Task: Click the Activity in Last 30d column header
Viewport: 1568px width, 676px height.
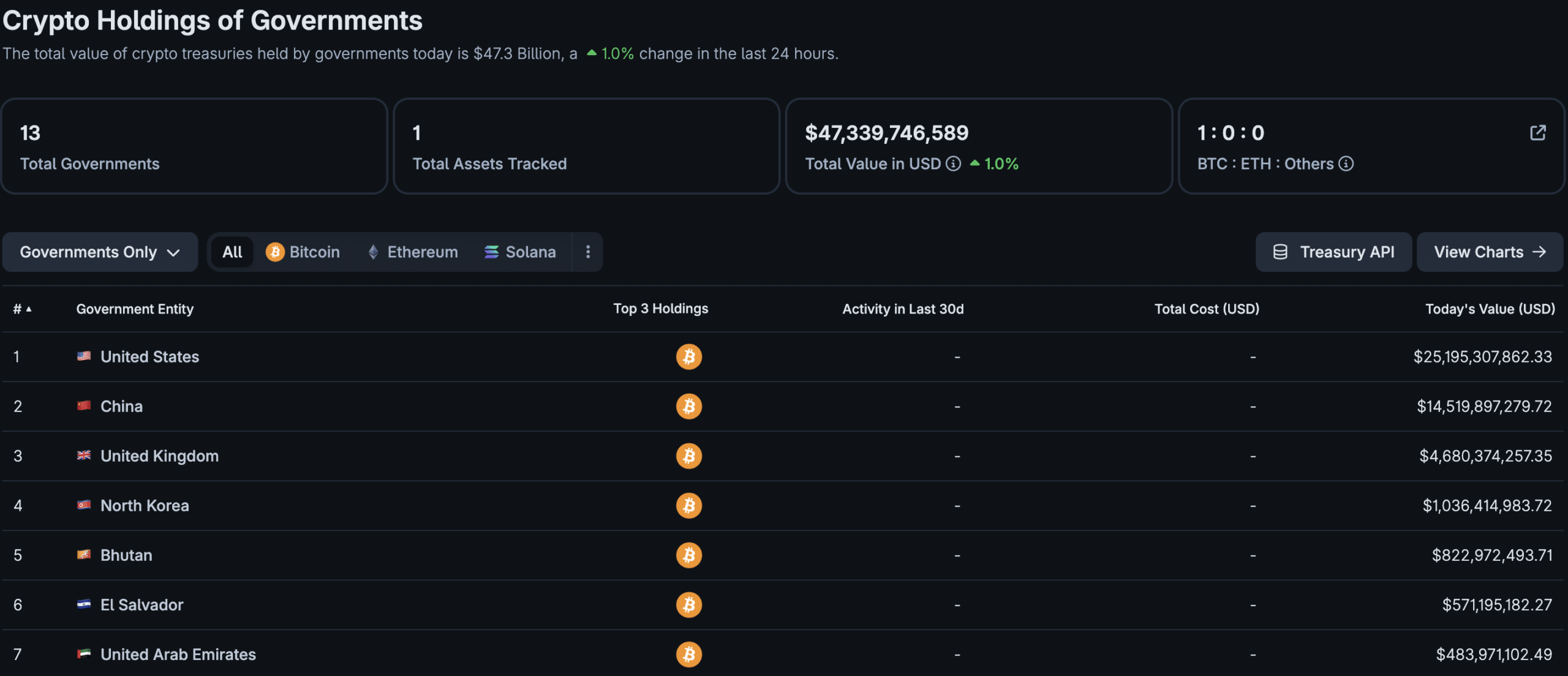Action: (x=903, y=309)
